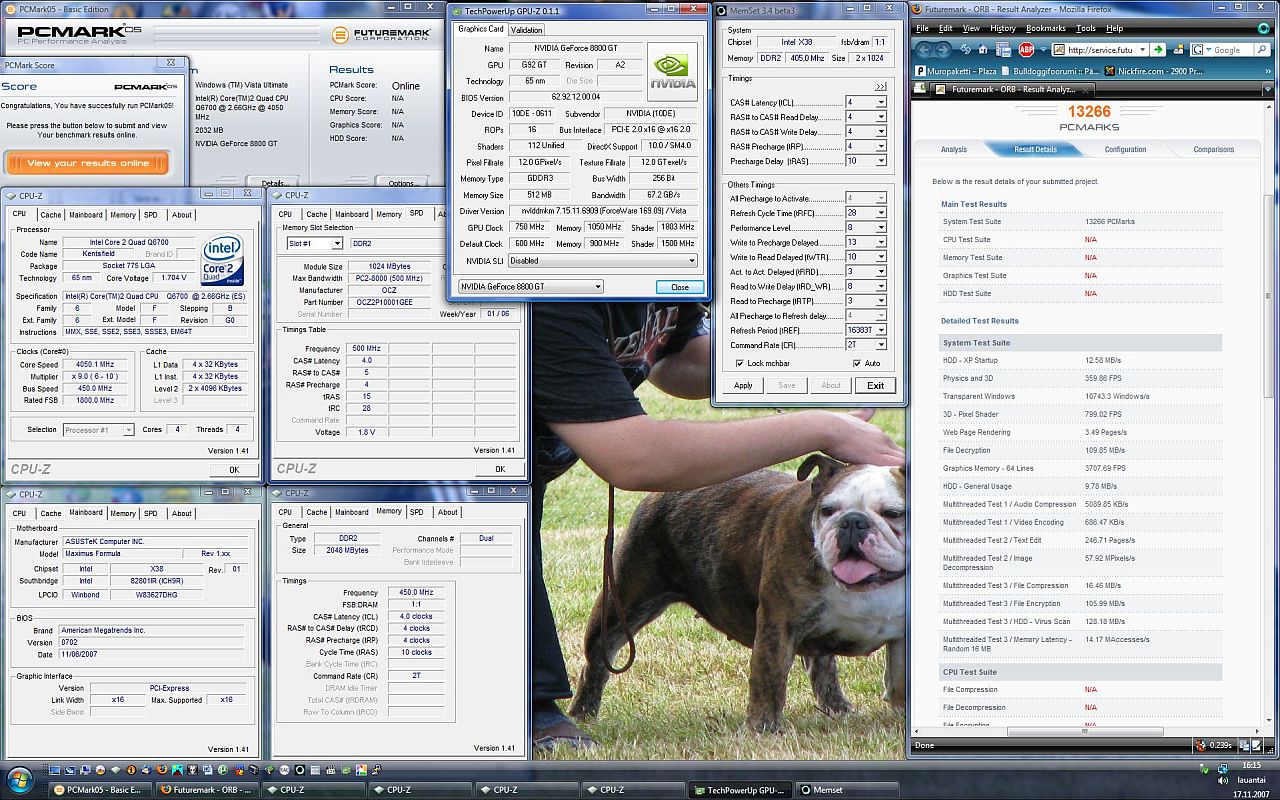Open the Muropaketti – Plaza bookmark
The image size is (1280, 800).
(x=957, y=71)
